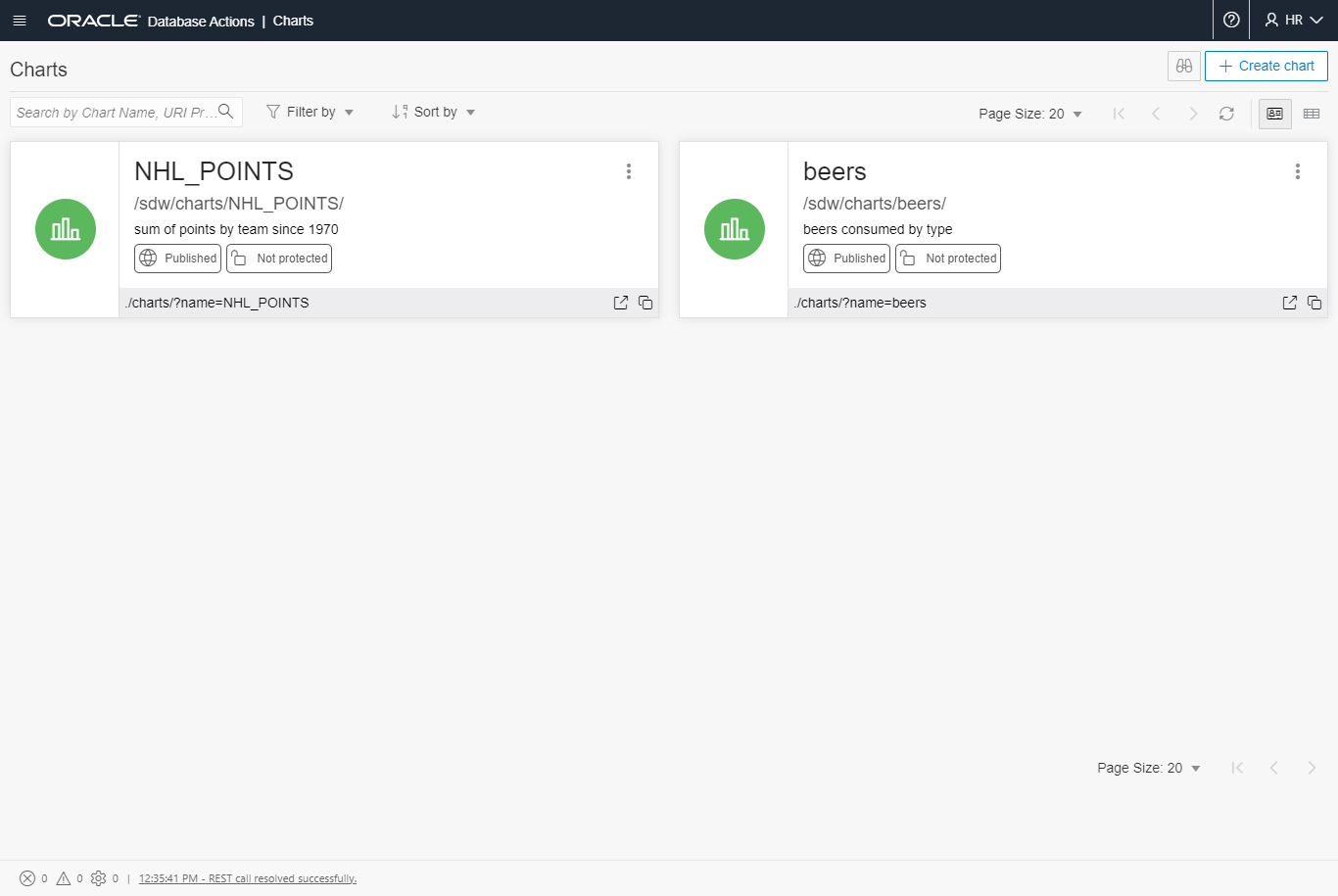The width and height of the screenshot is (1338, 896).
Task: Click the chart name search field
Action: 116,112
